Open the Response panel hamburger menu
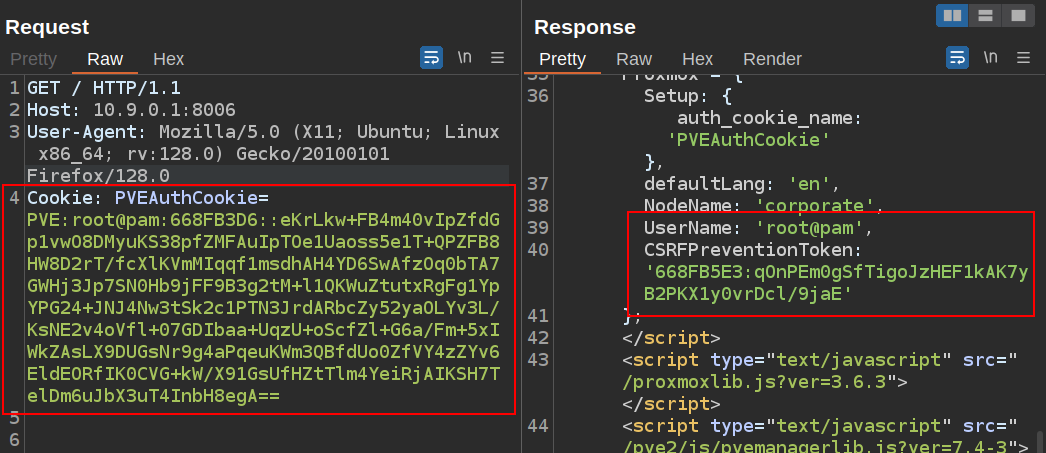 [x=1023, y=58]
